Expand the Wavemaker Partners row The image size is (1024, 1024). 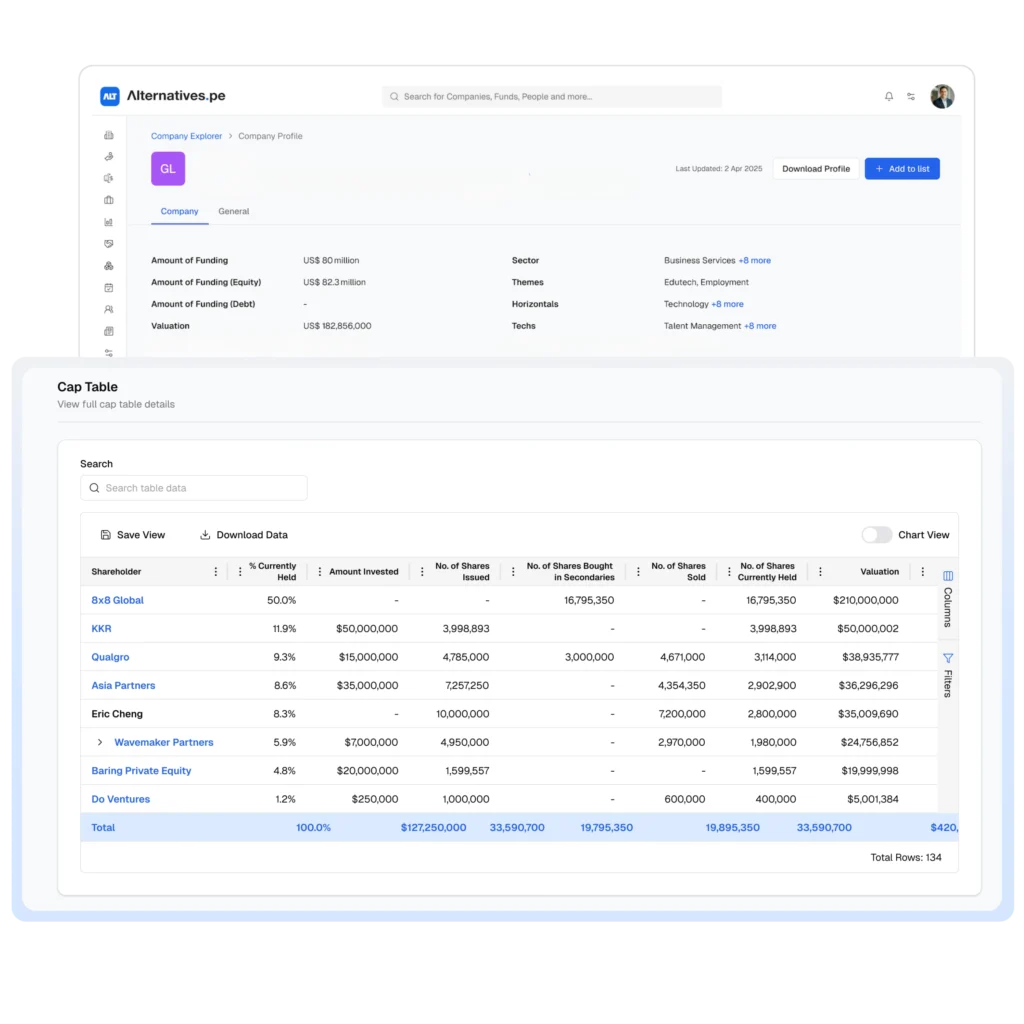100,743
